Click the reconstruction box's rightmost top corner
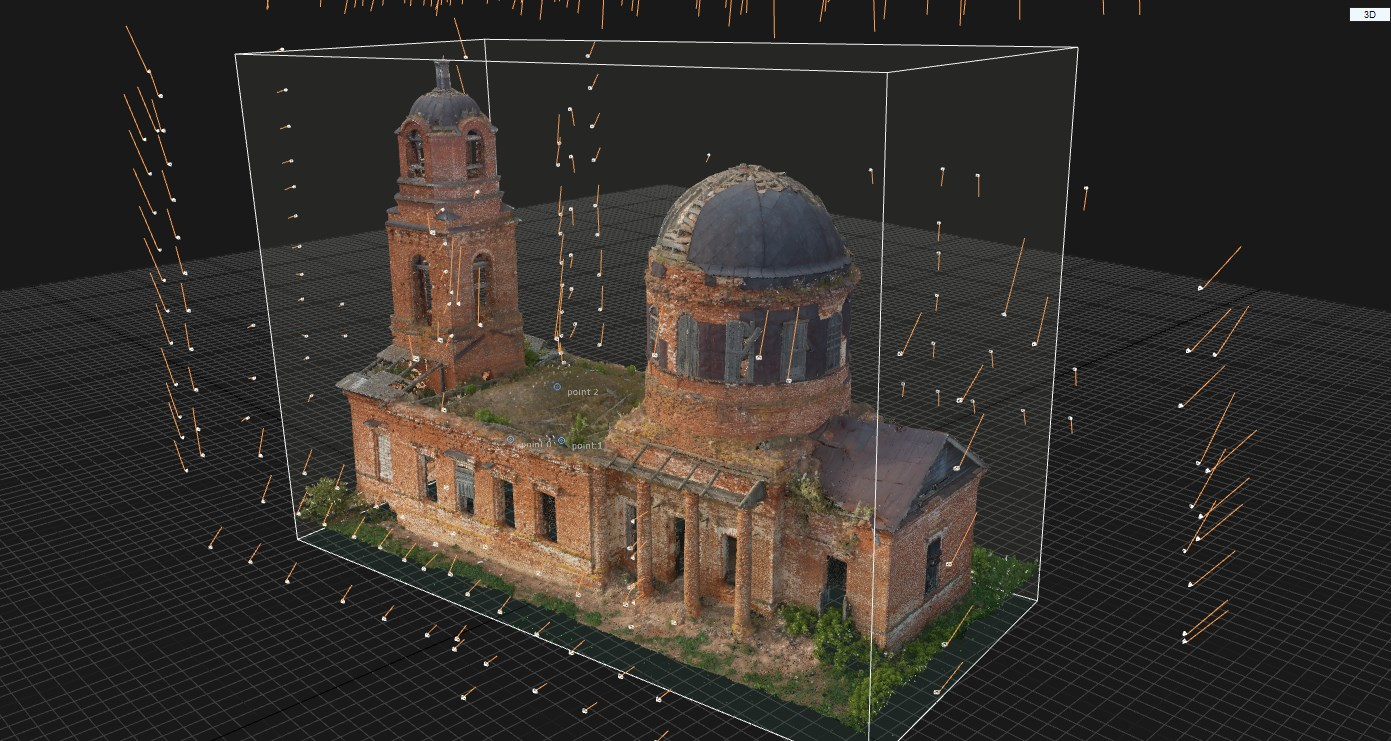Viewport: 1391px width, 741px height. coord(1077,46)
